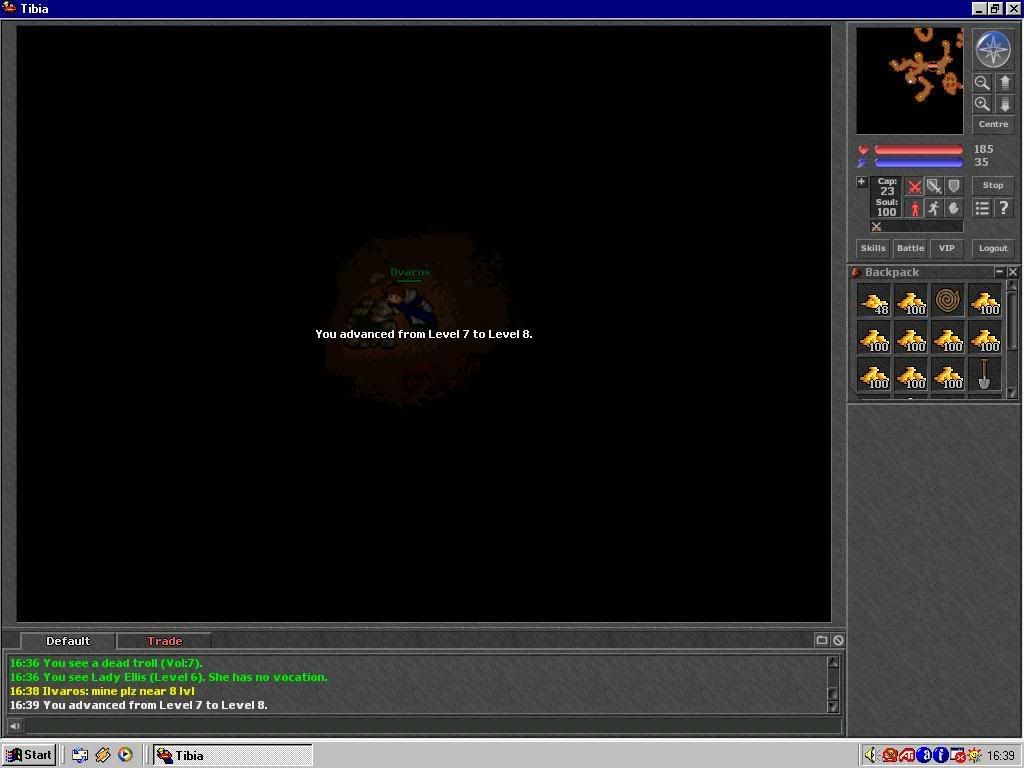Click the chat line 'Ilvaros: mine plz near 8 lvl'
Screen dimensions: 1024x768
point(102,691)
